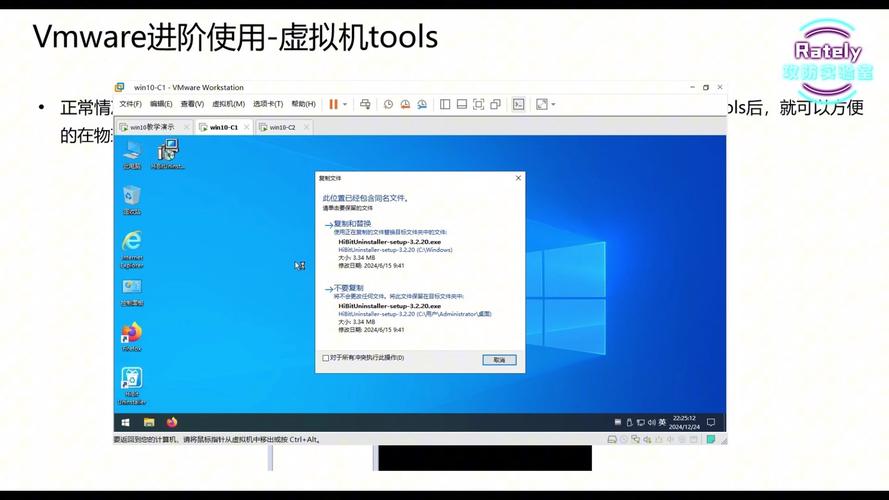Select the HiBitUninstaller setup file on the desktop
Viewport: 889px width, 500px height.
168,154
